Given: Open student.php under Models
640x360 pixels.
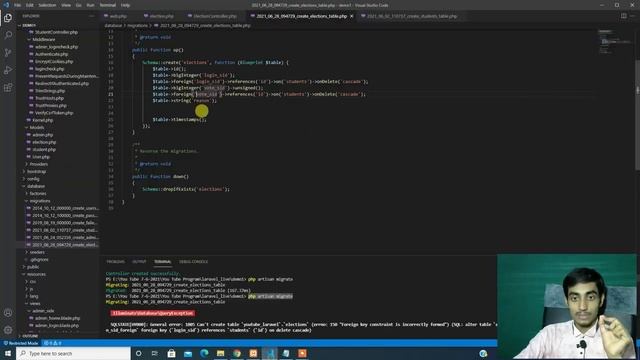Looking at the screenshot, I should click(x=44, y=150).
